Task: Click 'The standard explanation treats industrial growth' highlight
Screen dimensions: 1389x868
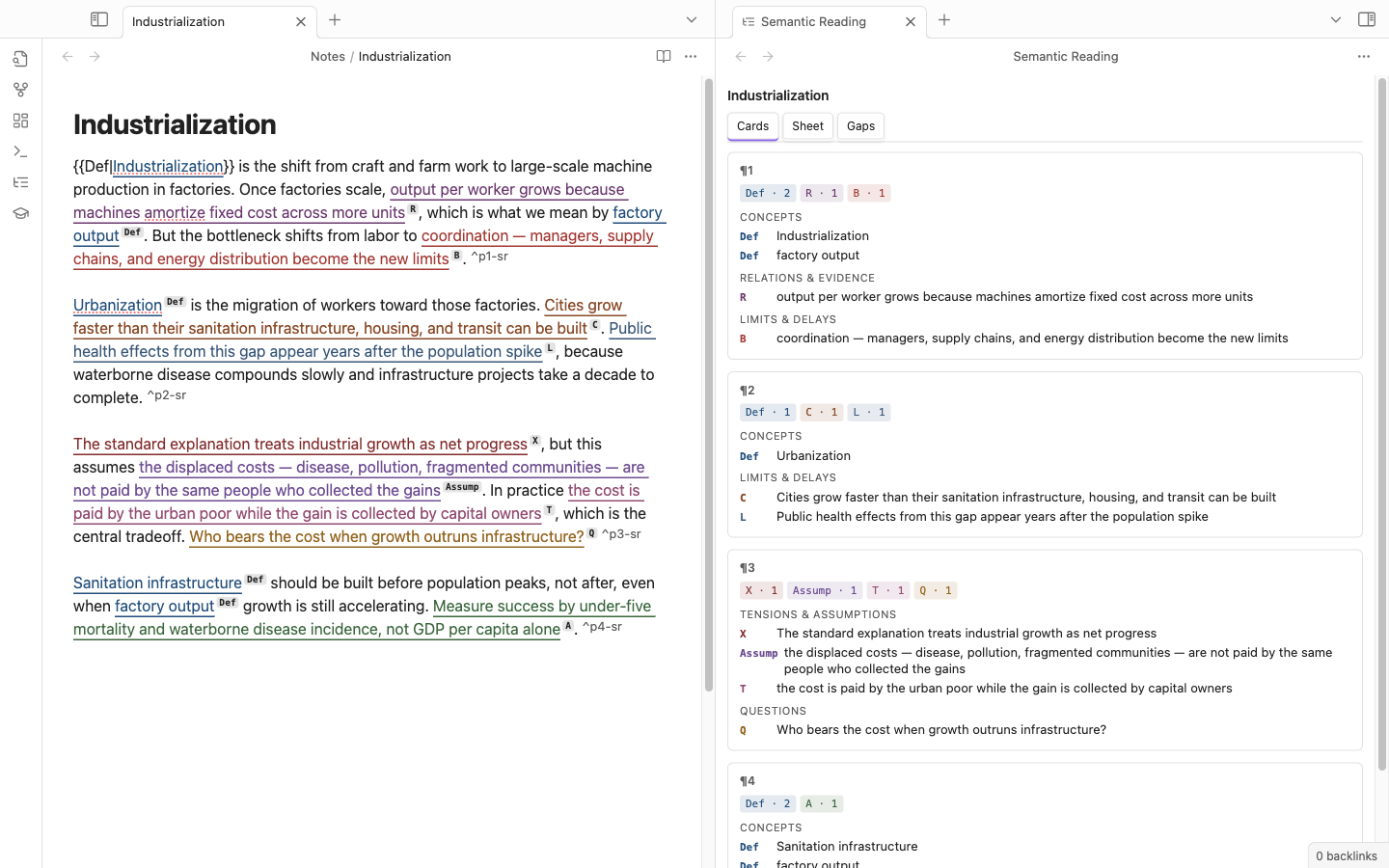Action: 300,445
